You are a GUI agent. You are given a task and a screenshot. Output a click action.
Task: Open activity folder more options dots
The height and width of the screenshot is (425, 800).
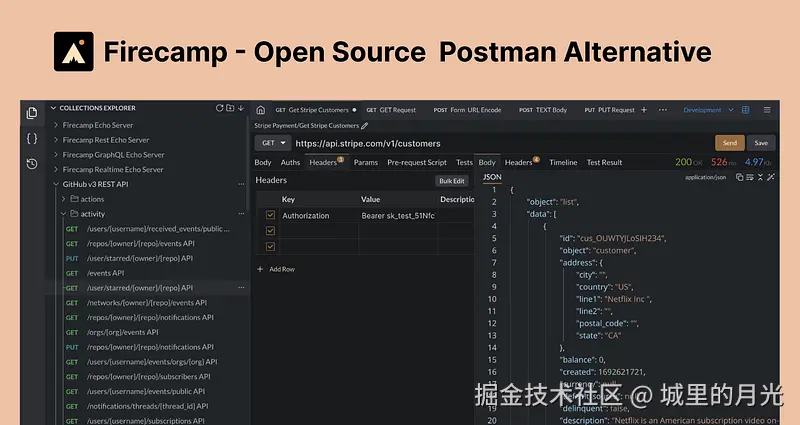pos(241,214)
